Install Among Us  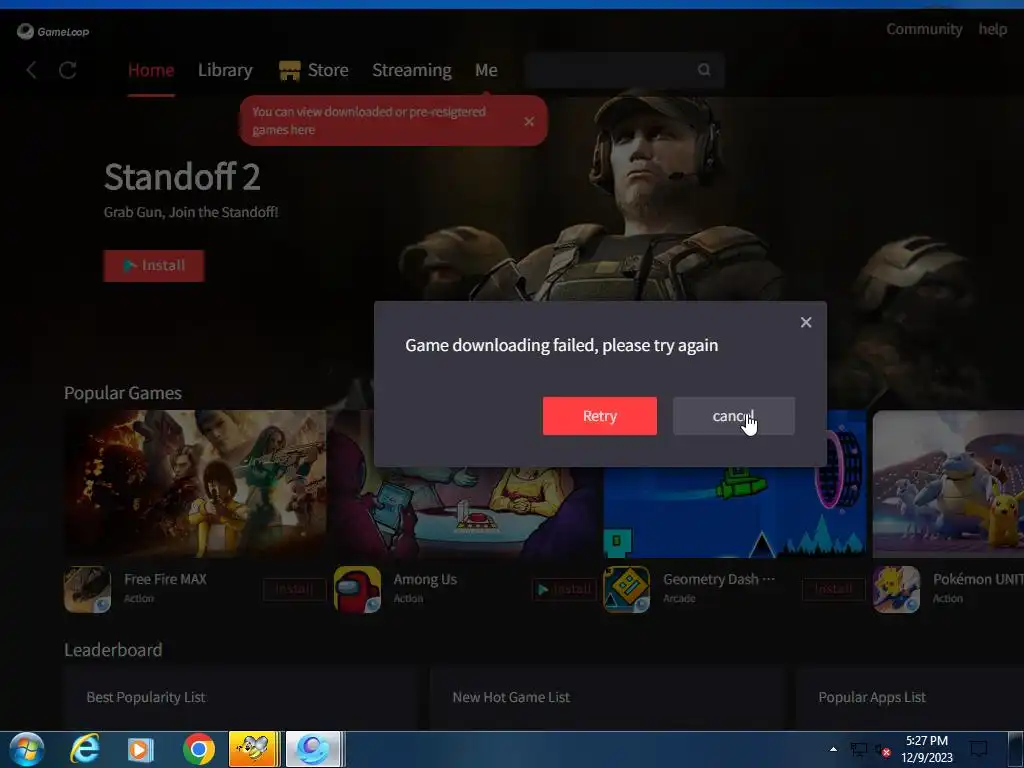point(564,590)
